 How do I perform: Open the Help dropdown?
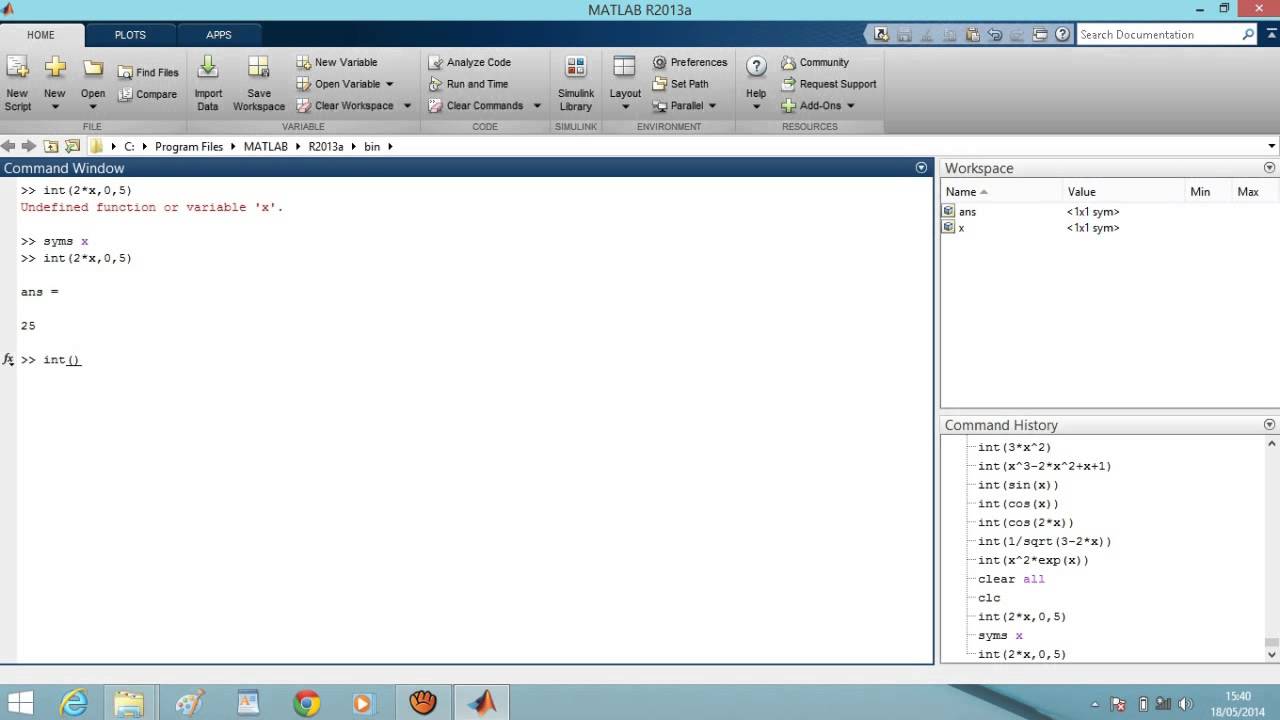point(756,84)
